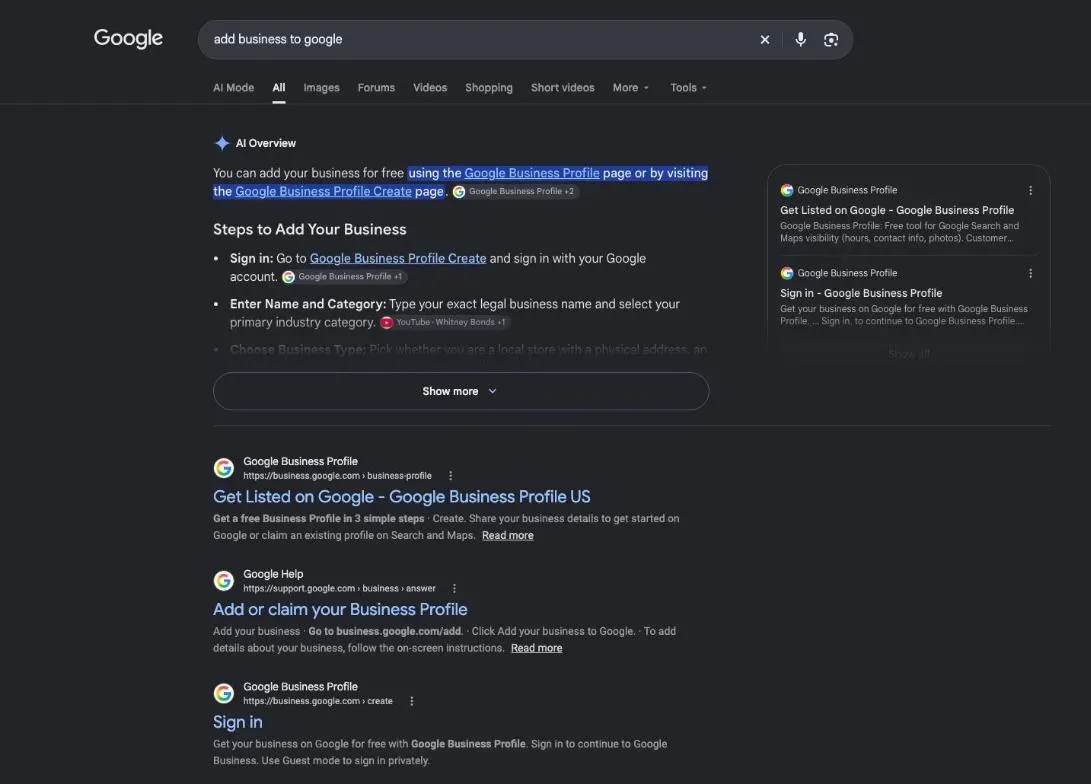Open the Sign in search result title
The height and width of the screenshot is (784, 1091).
pyautogui.click(x=238, y=722)
